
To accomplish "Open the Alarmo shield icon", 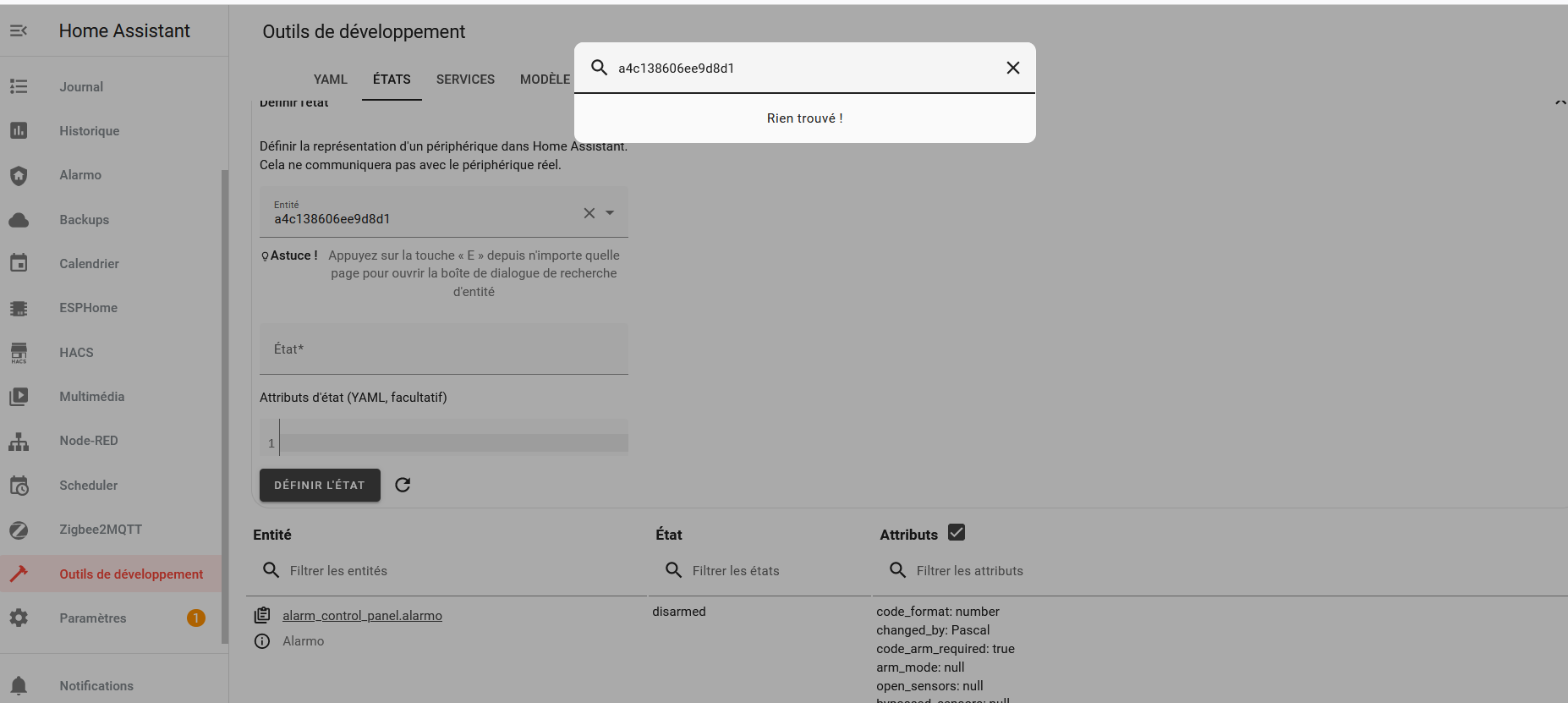I will [19, 175].
